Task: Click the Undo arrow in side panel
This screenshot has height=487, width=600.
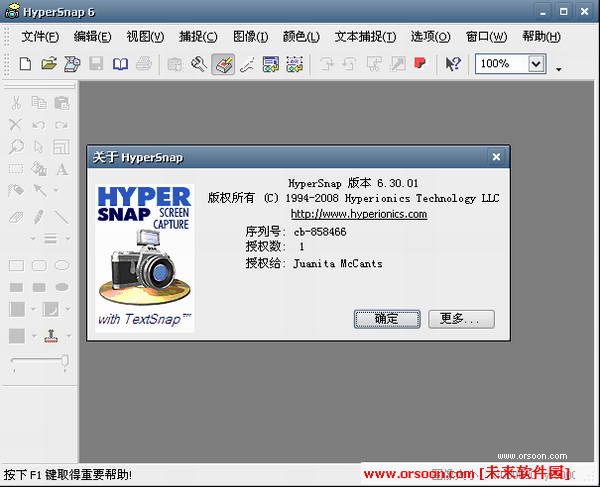Action: click(x=38, y=125)
